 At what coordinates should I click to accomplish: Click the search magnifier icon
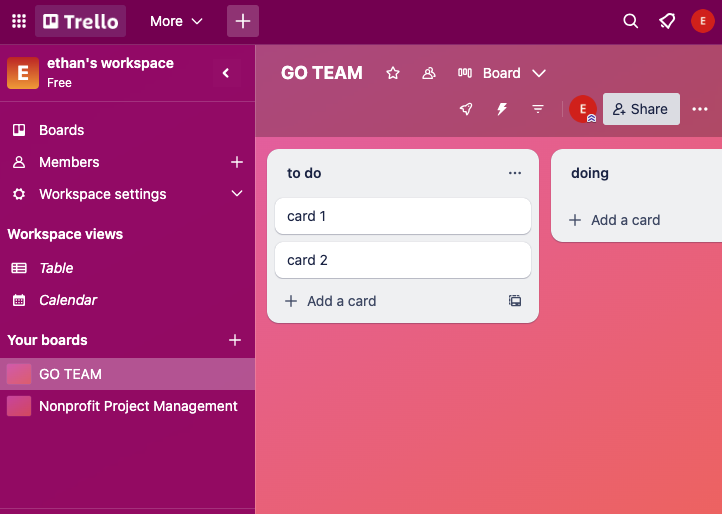[x=630, y=21]
